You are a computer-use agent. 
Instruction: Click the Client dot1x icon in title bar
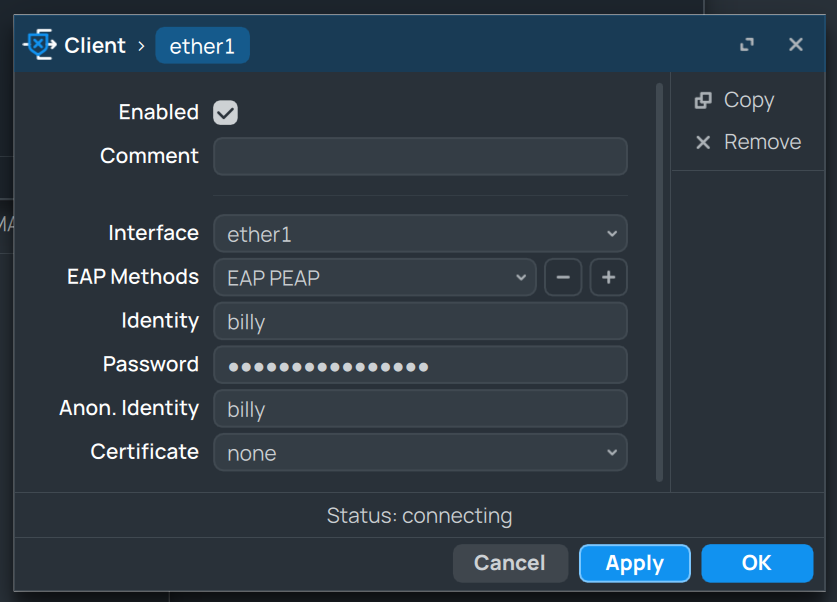pos(40,45)
